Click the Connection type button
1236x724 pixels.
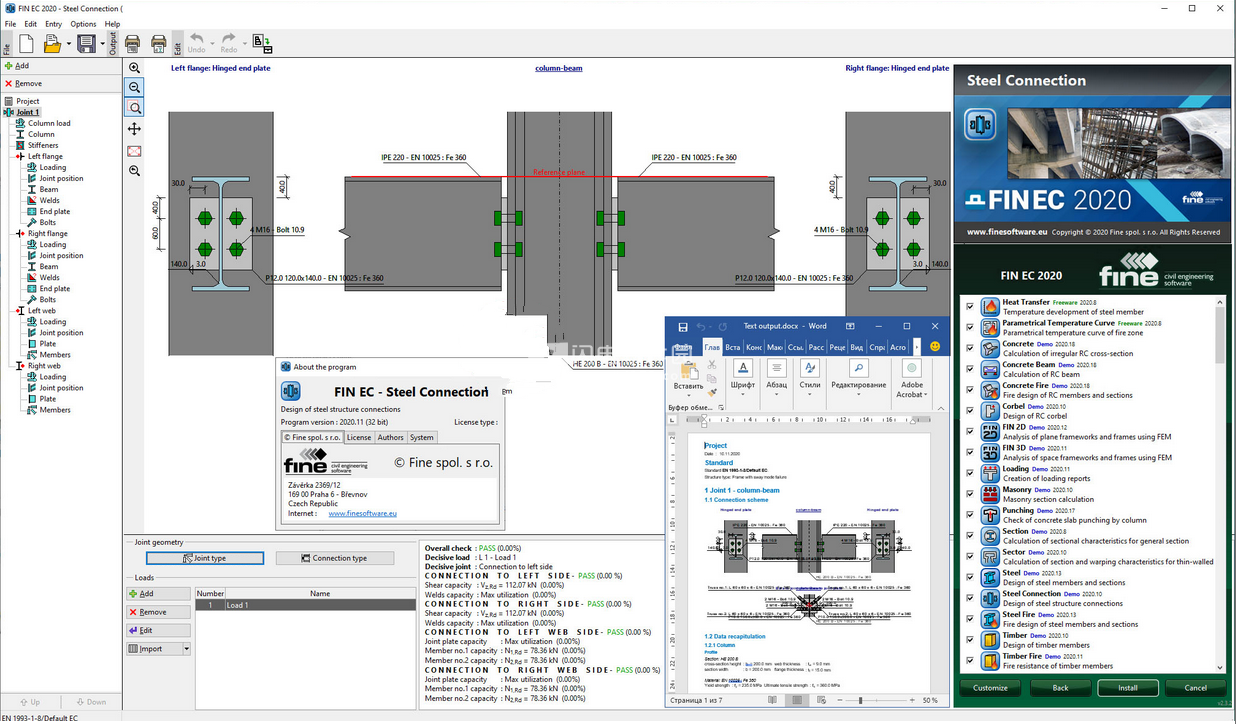point(334,558)
